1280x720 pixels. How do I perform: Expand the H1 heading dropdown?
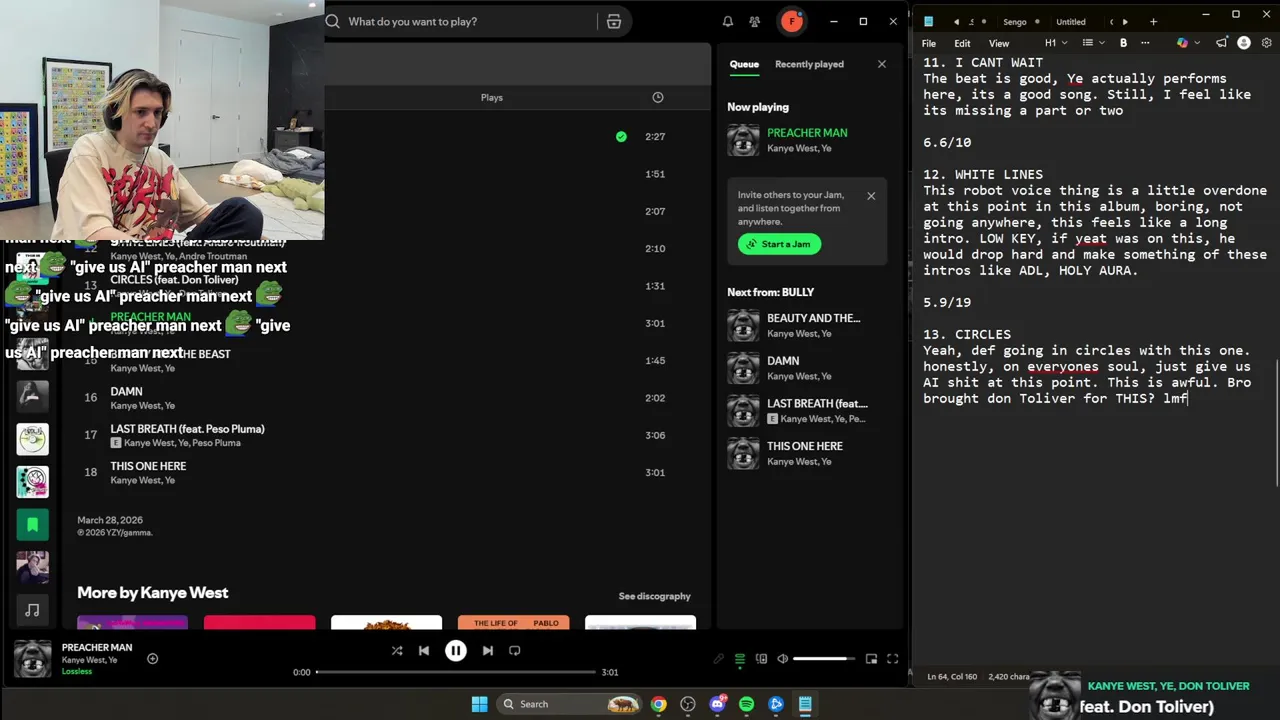[1056, 43]
